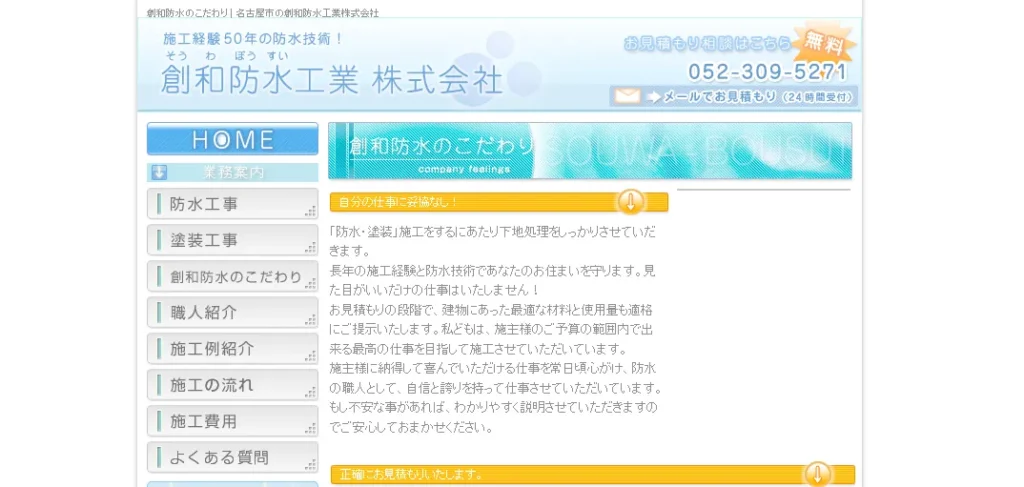Select 施工費用 in the sidebar
This screenshot has height=487, width=1024.
pos(232,421)
